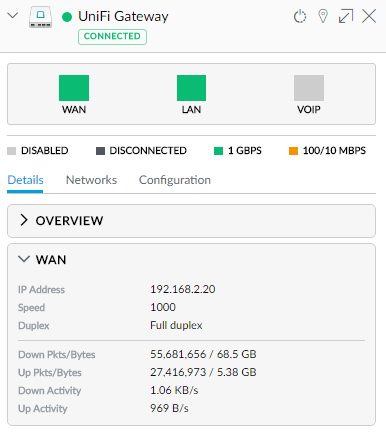Open the Configuration tab
Screen dimensions: 386x437
(x=175, y=180)
